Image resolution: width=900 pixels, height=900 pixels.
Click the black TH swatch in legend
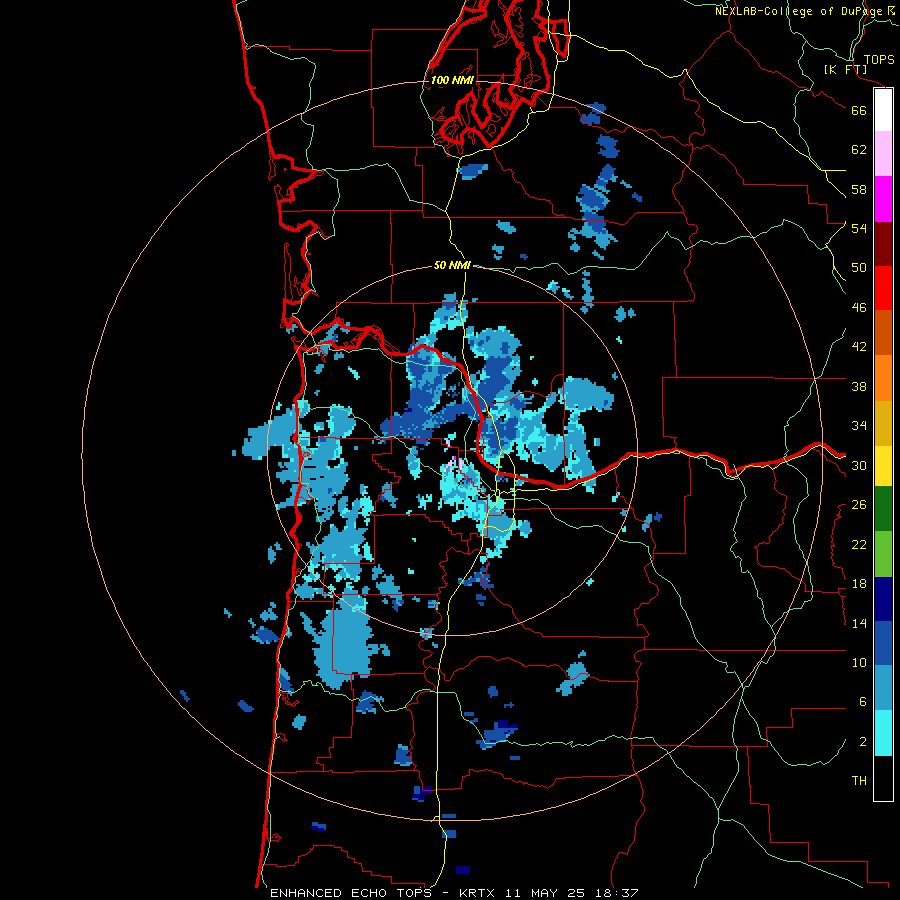point(883,778)
